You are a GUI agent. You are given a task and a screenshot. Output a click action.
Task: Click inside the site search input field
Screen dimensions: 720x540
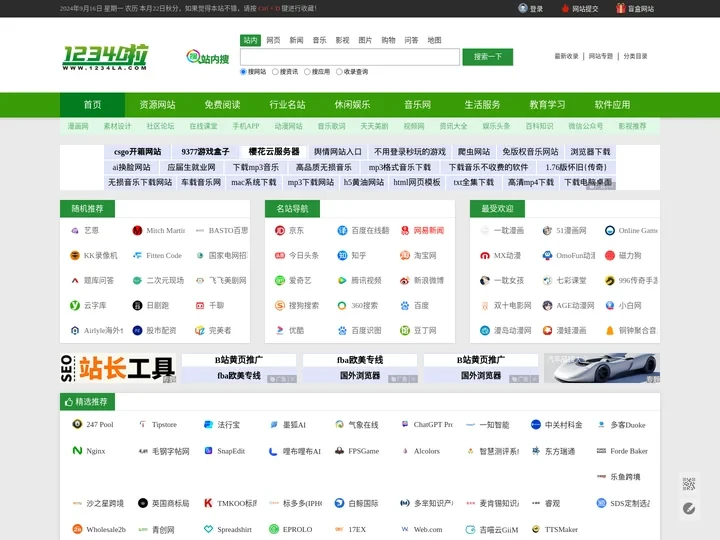click(x=349, y=57)
